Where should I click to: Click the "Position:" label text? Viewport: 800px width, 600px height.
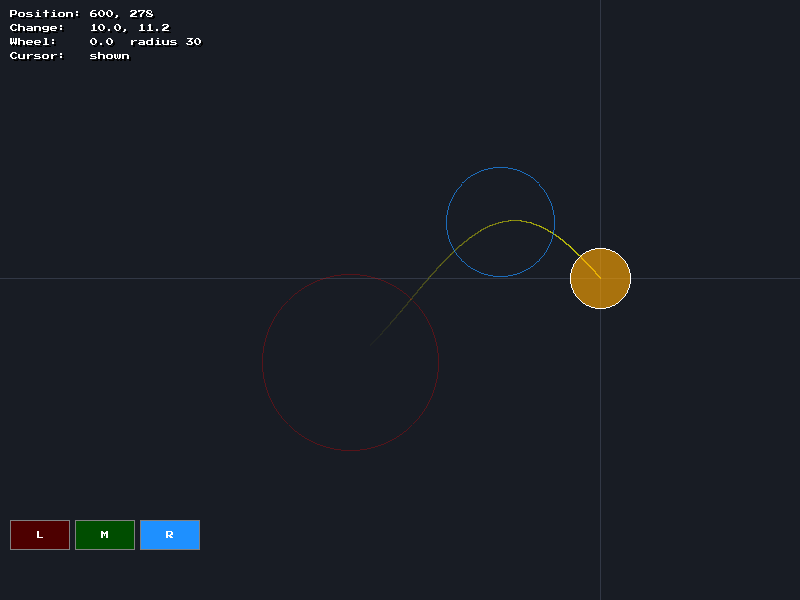44,14
